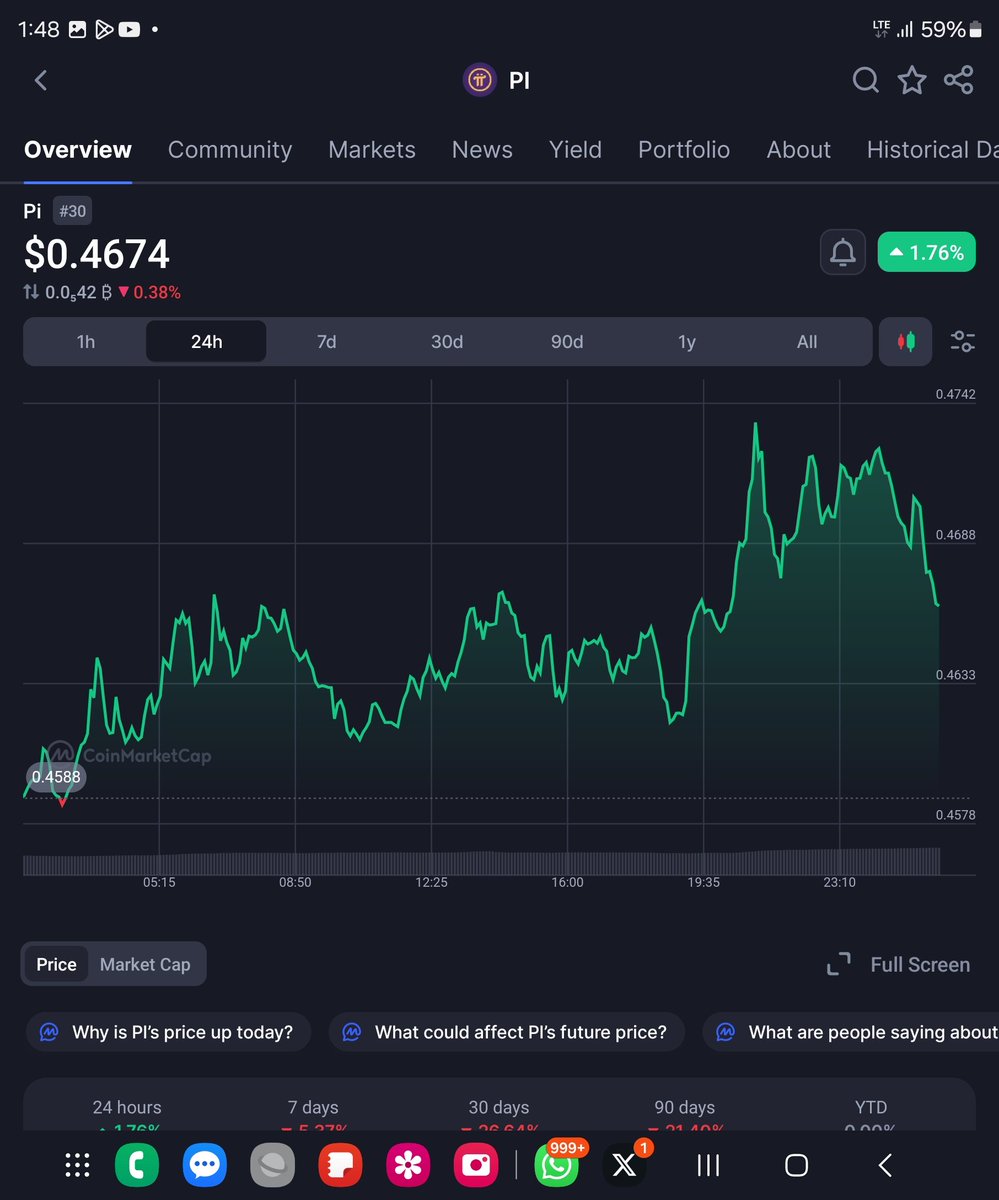Switch chart to Market Cap
This screenshot has width=999, height=1200.
tap(145, 964)
